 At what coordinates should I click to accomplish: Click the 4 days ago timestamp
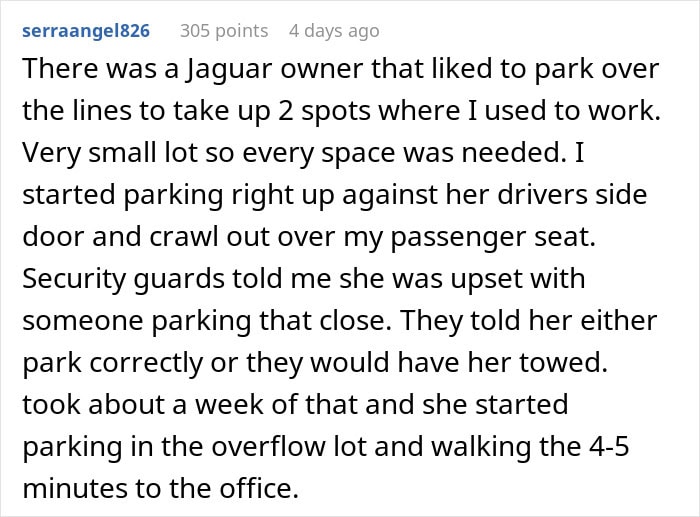point(334,31)
